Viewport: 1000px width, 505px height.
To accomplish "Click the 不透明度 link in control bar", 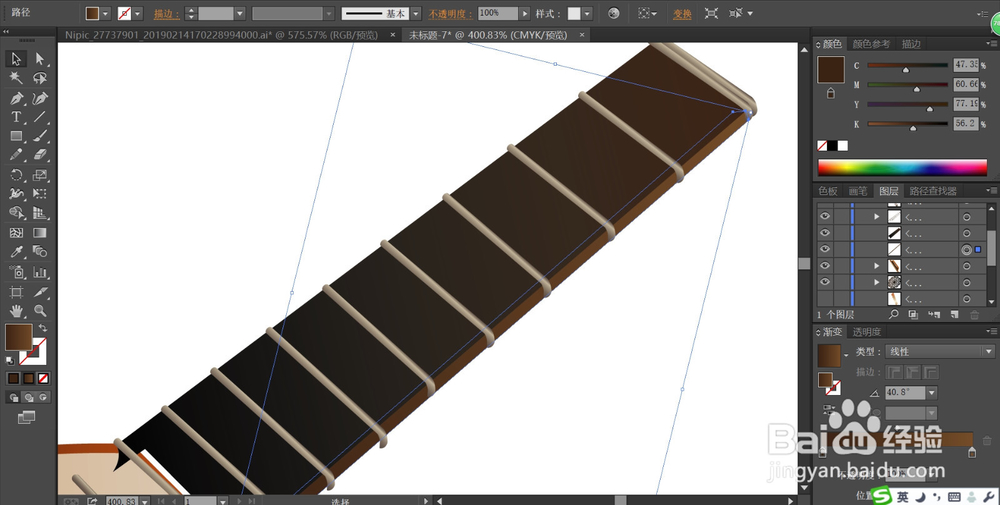I will (451, 13).
